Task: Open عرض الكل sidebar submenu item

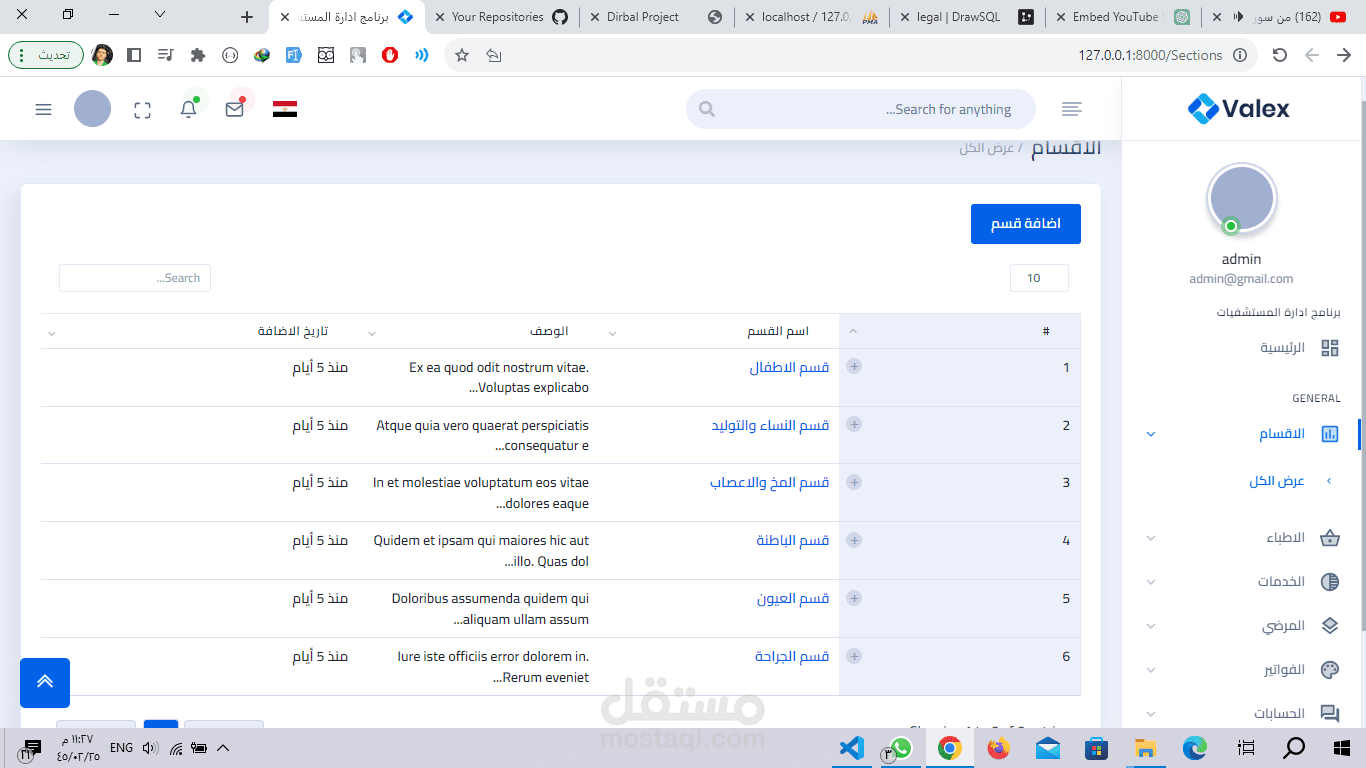Action: point(1277,481)
